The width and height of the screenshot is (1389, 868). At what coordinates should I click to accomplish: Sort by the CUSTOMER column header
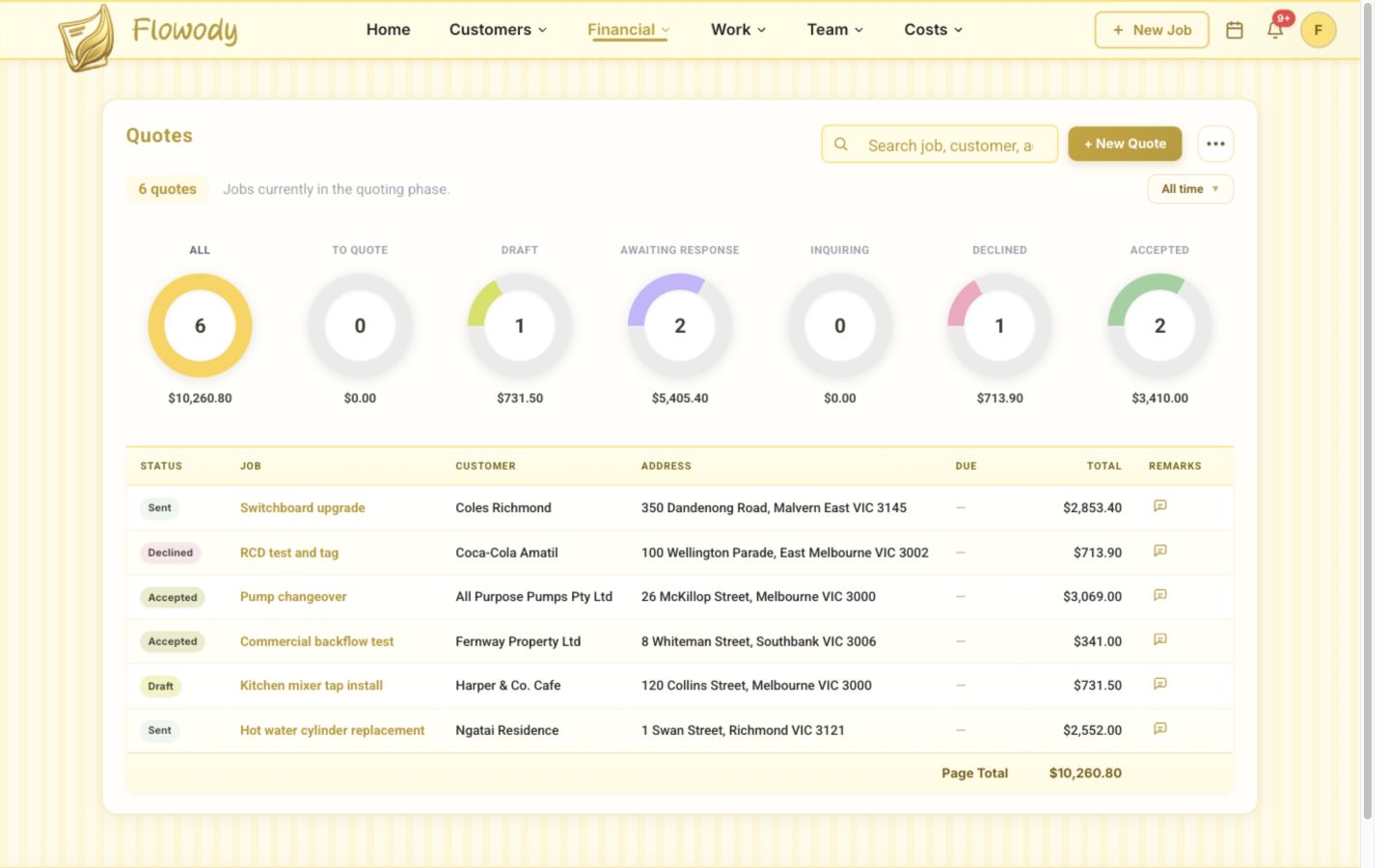click(485, 466)
